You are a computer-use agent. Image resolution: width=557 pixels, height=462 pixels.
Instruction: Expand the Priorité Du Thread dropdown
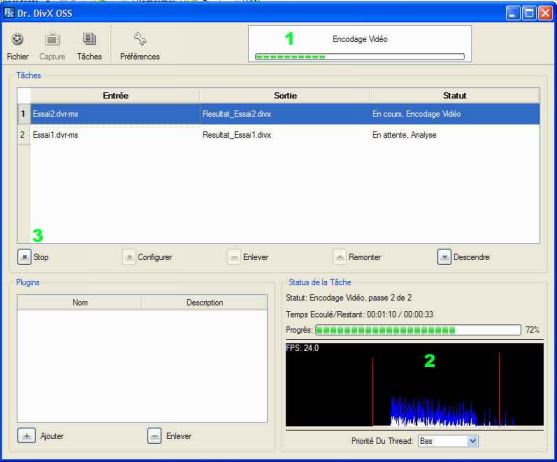[472, 441]
